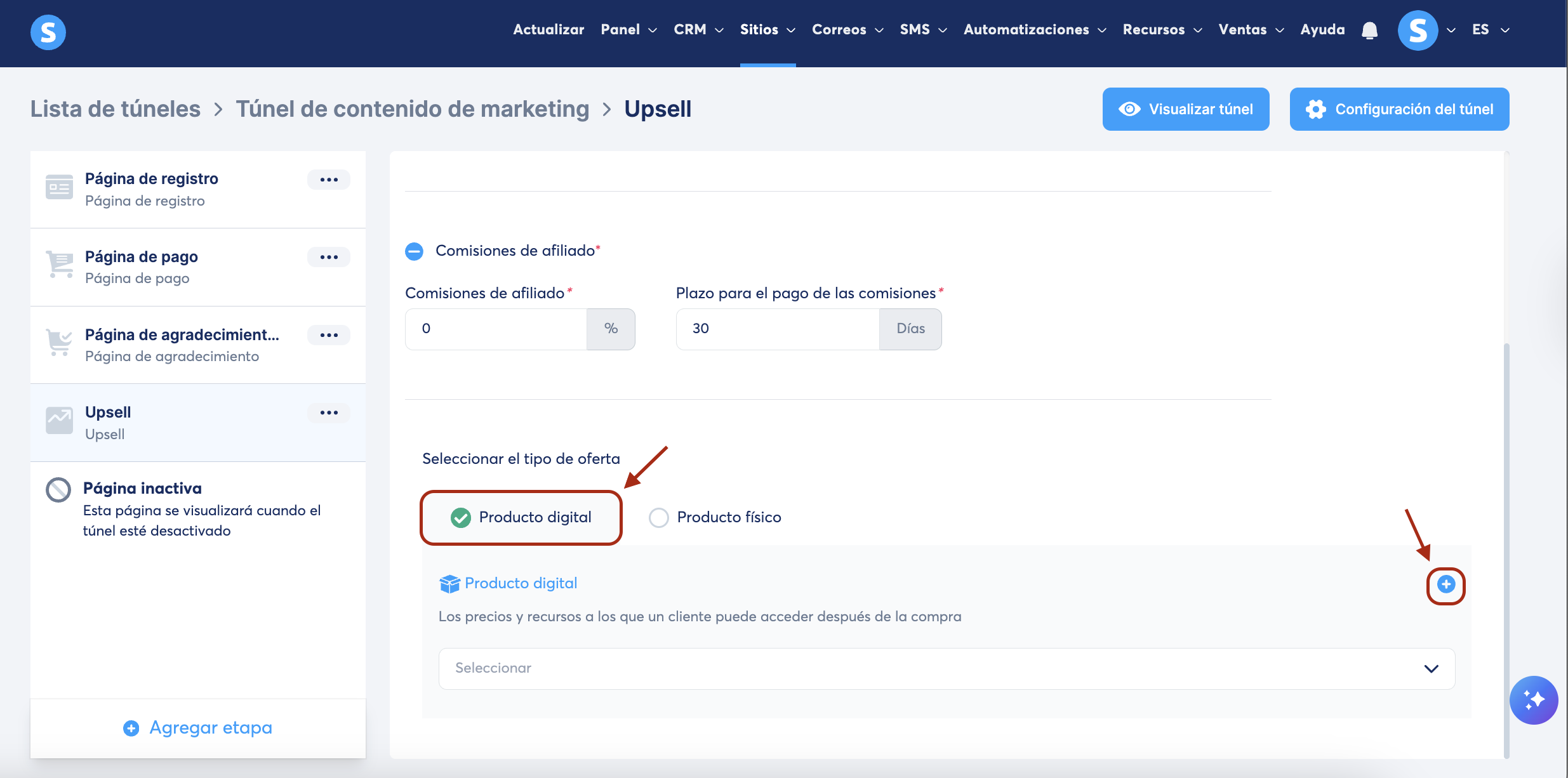Click the notification bell icon

point(1369,30)
